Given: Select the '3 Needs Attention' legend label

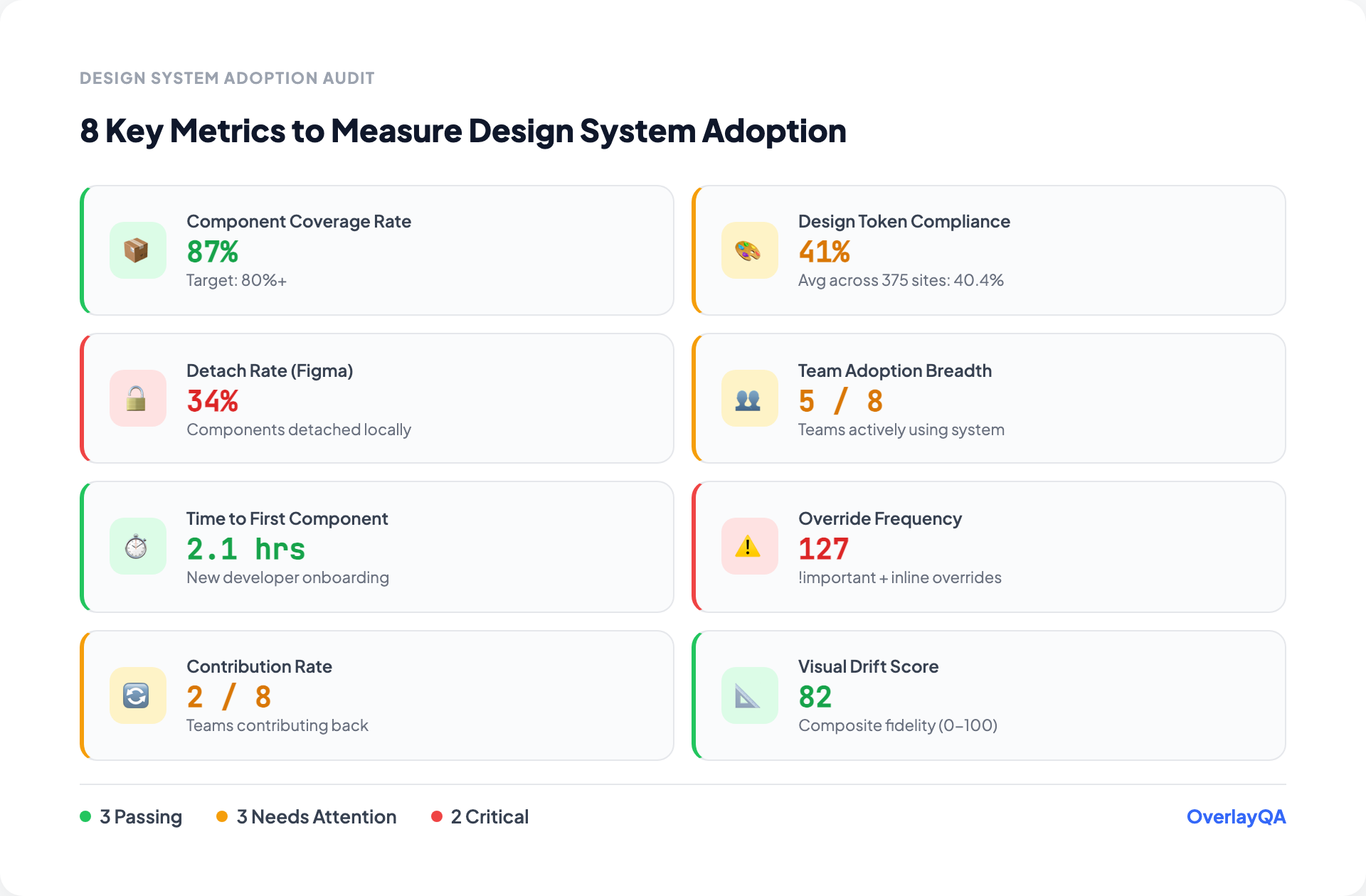Looking at the screenshot, I should point(317,816).
